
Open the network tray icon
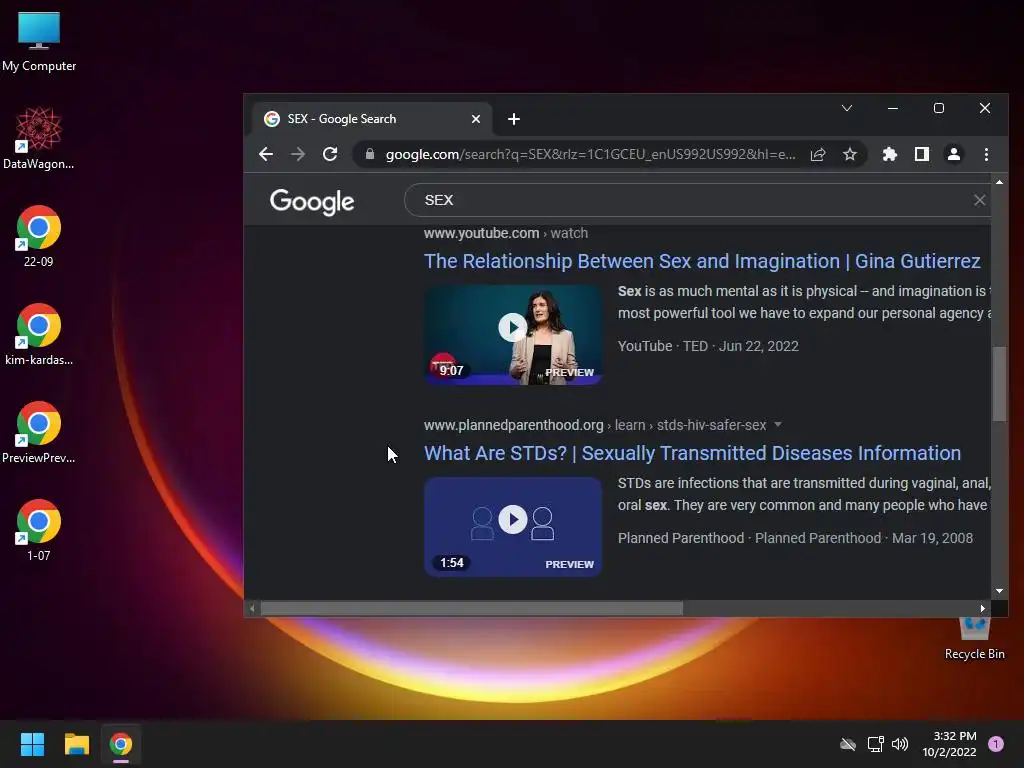875,744
